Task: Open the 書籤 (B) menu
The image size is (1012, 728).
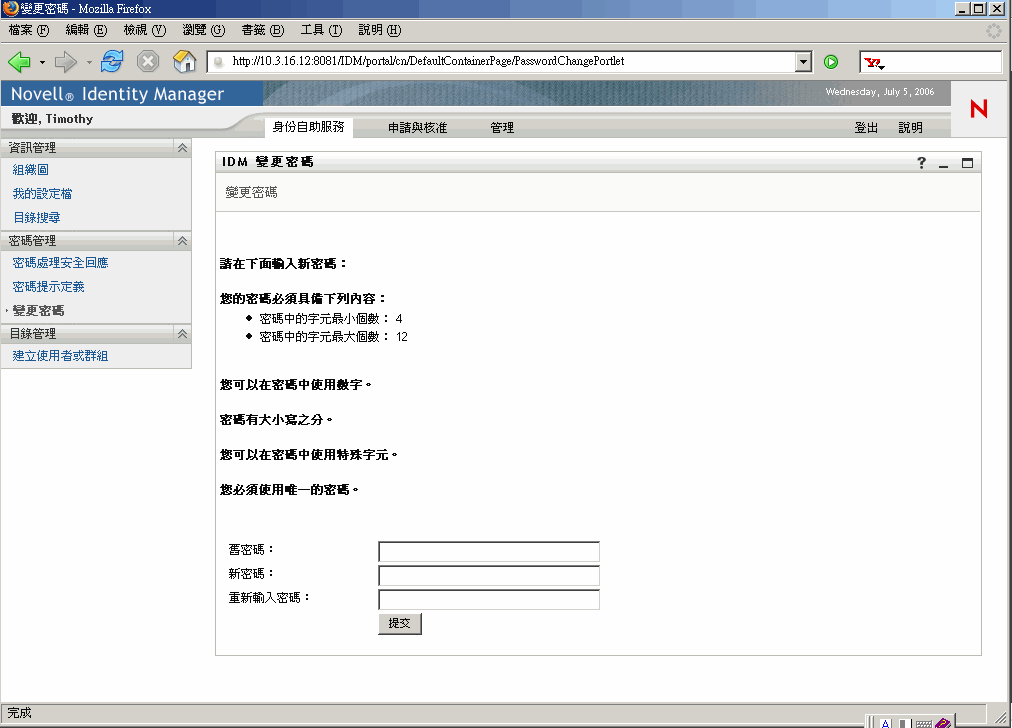Action: tap(263, 30)
